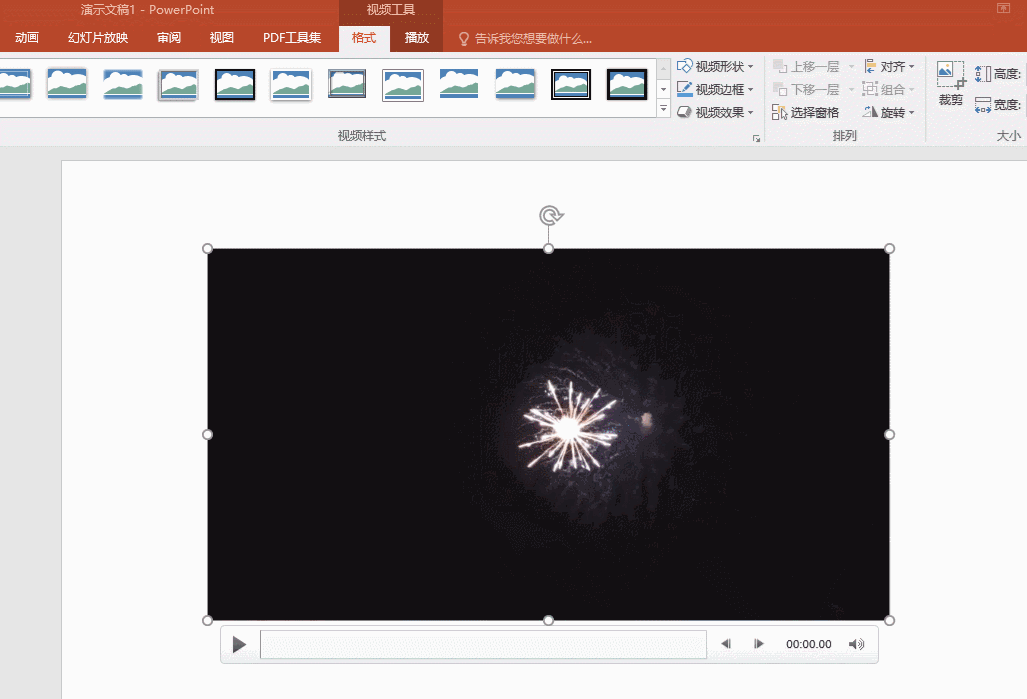Viewport: 1027px width, 699px height.
Task: Open the 下移一层 dropdown arrow
Action: 851,89
